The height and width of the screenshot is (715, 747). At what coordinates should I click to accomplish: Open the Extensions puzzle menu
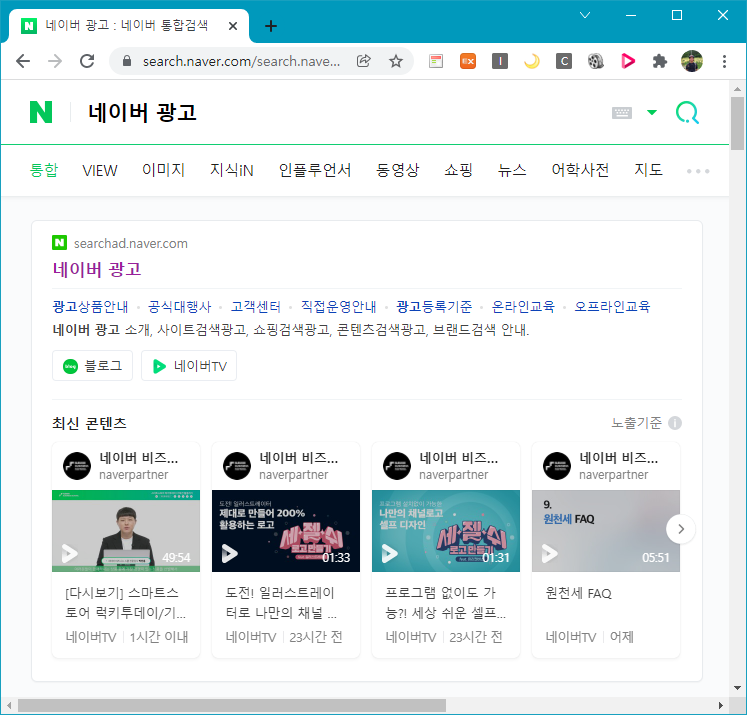[660, 61]
